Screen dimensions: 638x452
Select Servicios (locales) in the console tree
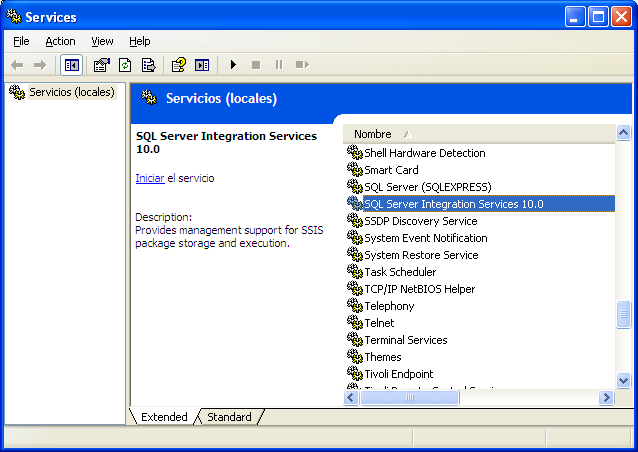coord(71,92)
